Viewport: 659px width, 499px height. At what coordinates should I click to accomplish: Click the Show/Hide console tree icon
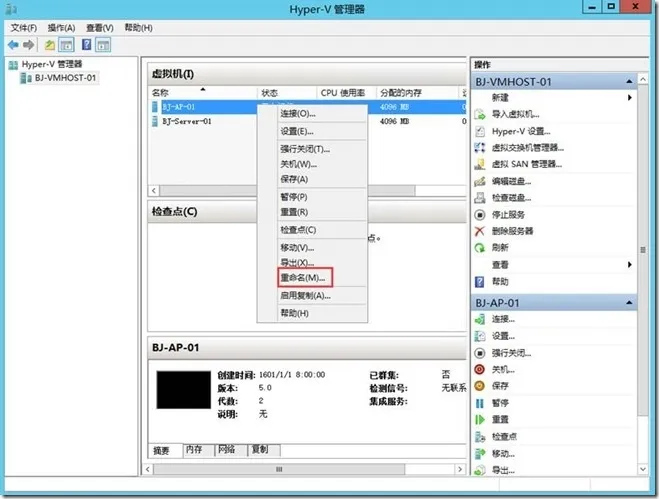66,45
